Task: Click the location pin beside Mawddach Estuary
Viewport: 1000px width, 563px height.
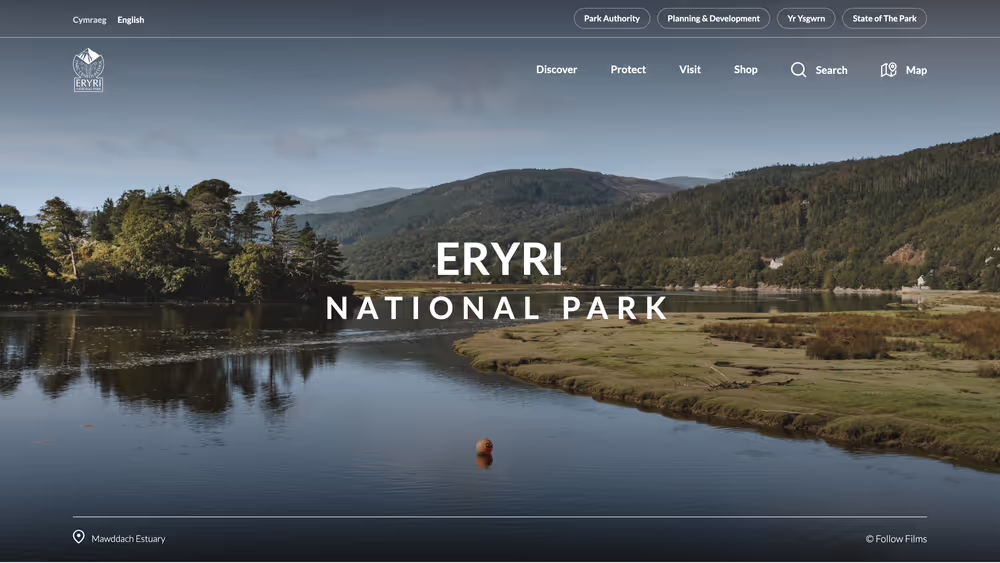Action: coord(78,537)
